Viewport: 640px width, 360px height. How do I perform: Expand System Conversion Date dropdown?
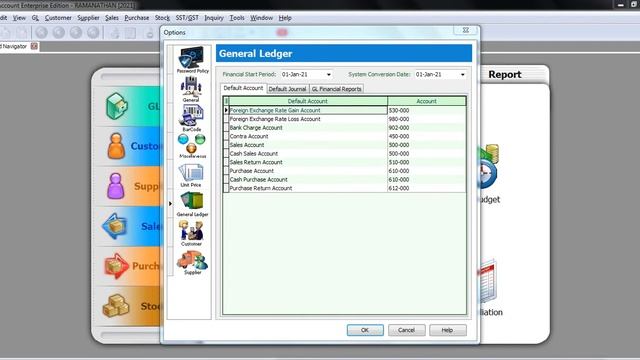pos(462,74)
